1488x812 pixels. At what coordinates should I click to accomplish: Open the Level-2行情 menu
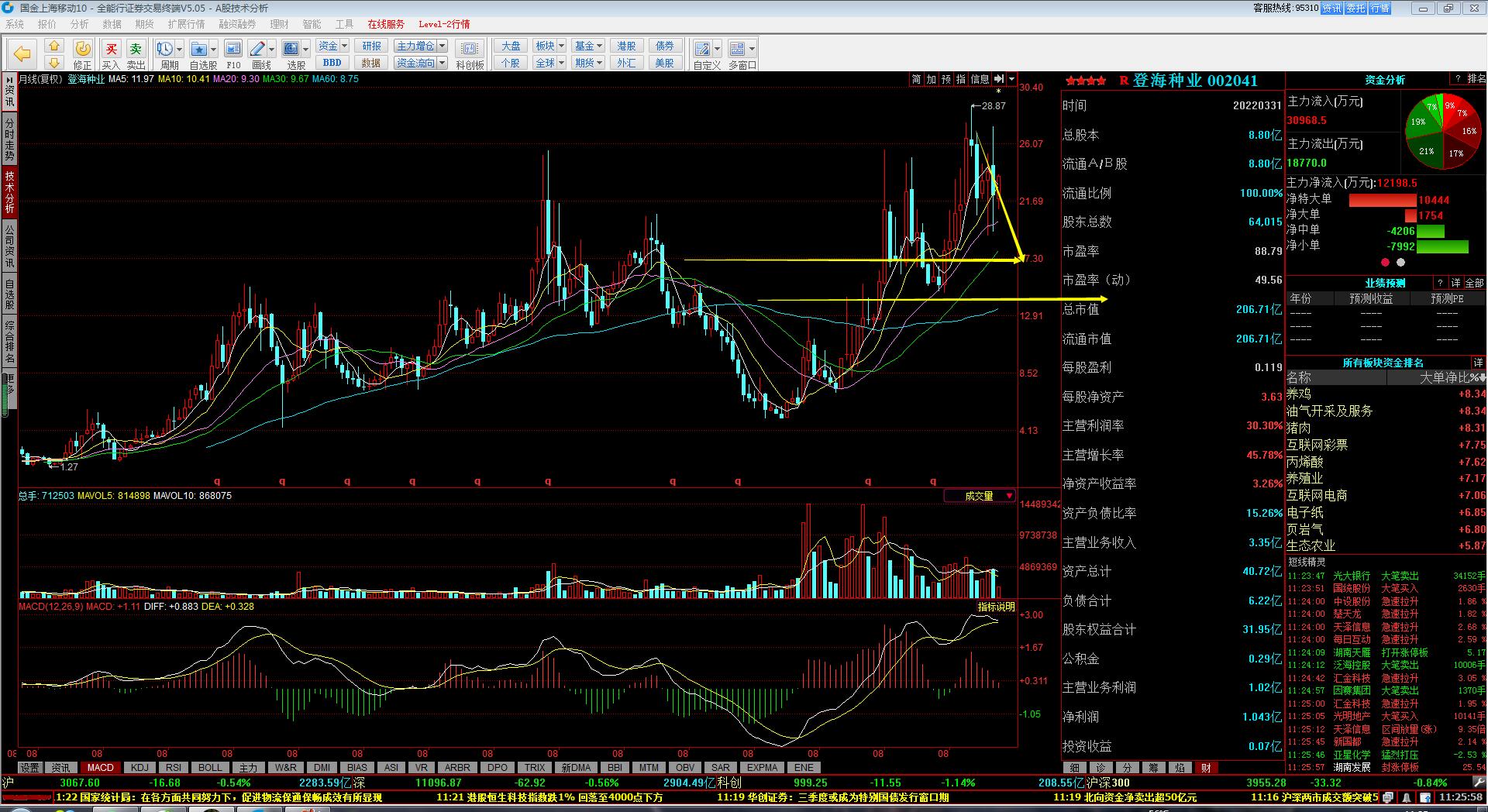444,25
